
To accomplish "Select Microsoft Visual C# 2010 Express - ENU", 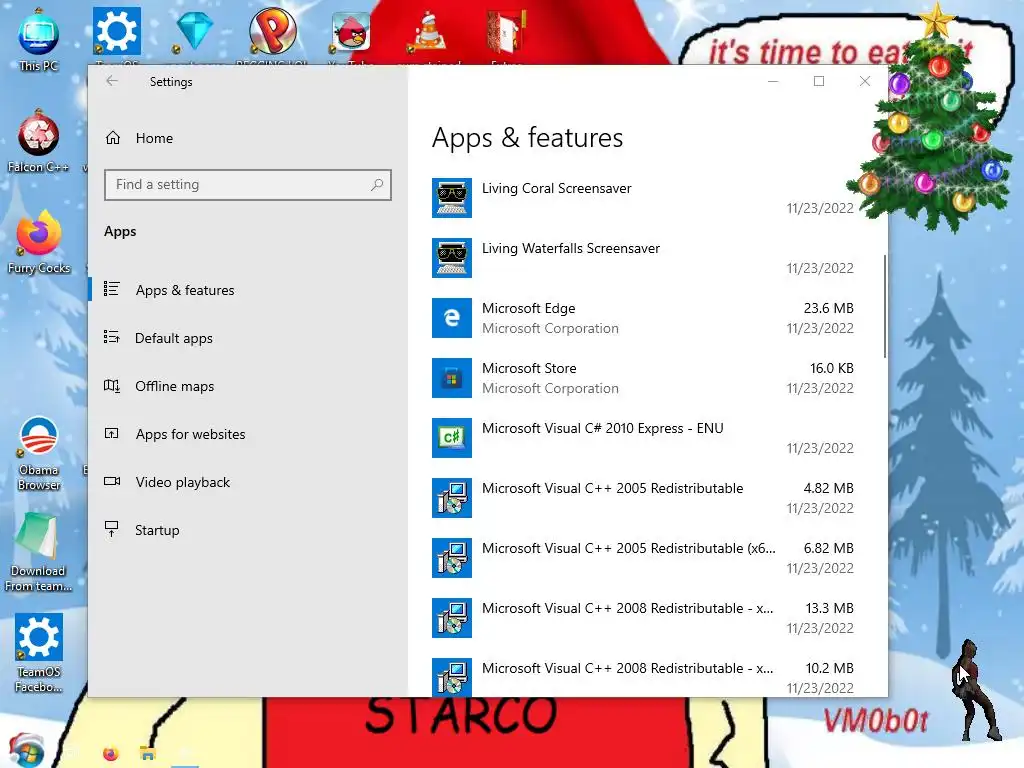I will (603, 428).
